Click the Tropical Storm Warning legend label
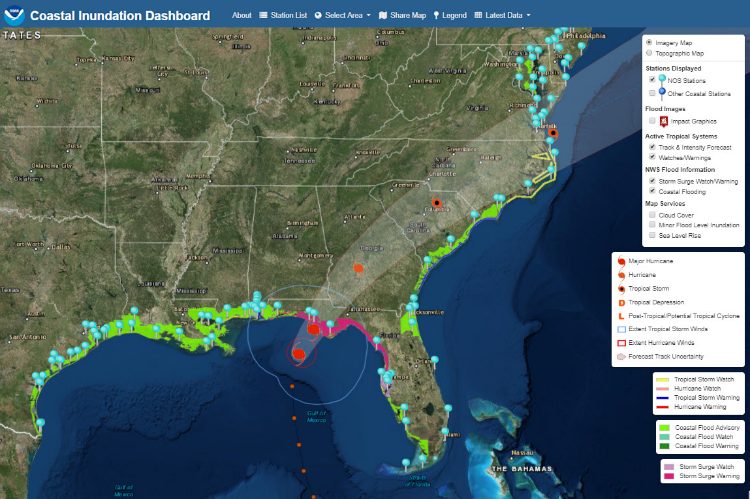The width and height of the screenshot is (750, 499). tap(707, 398)
